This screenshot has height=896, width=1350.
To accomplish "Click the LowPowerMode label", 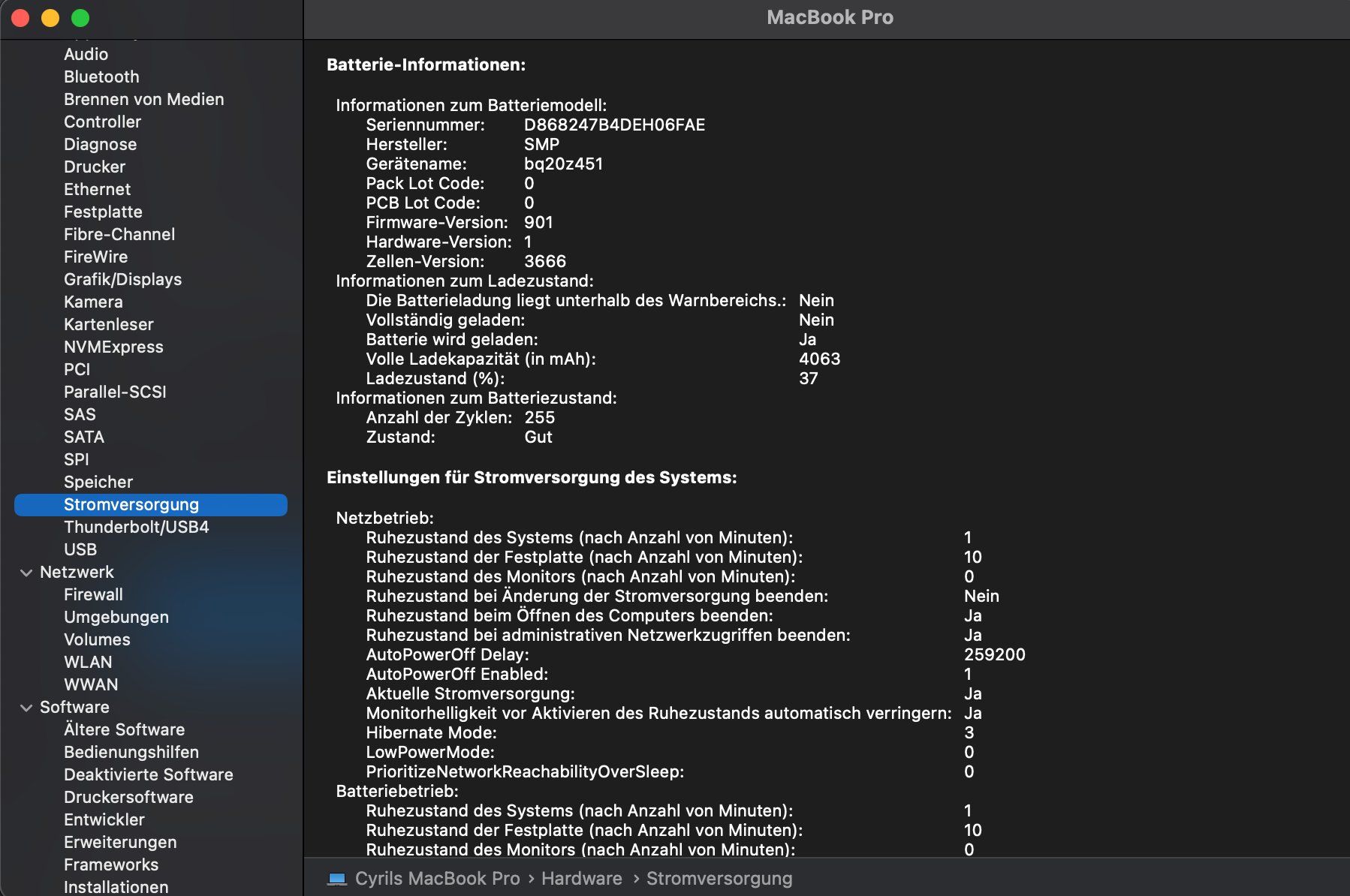I will [429, 752].
